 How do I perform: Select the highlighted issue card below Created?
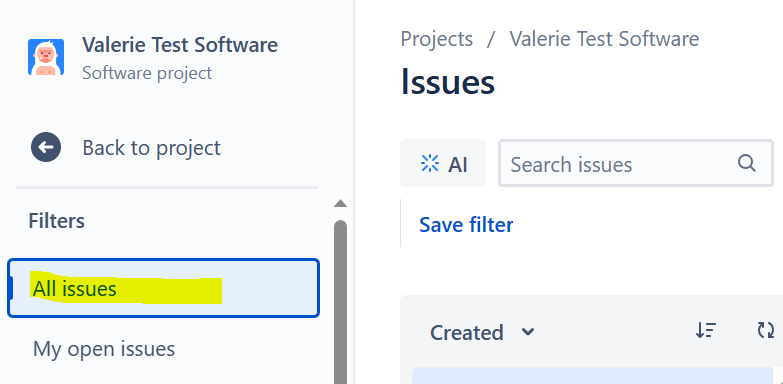coord(592,376)
